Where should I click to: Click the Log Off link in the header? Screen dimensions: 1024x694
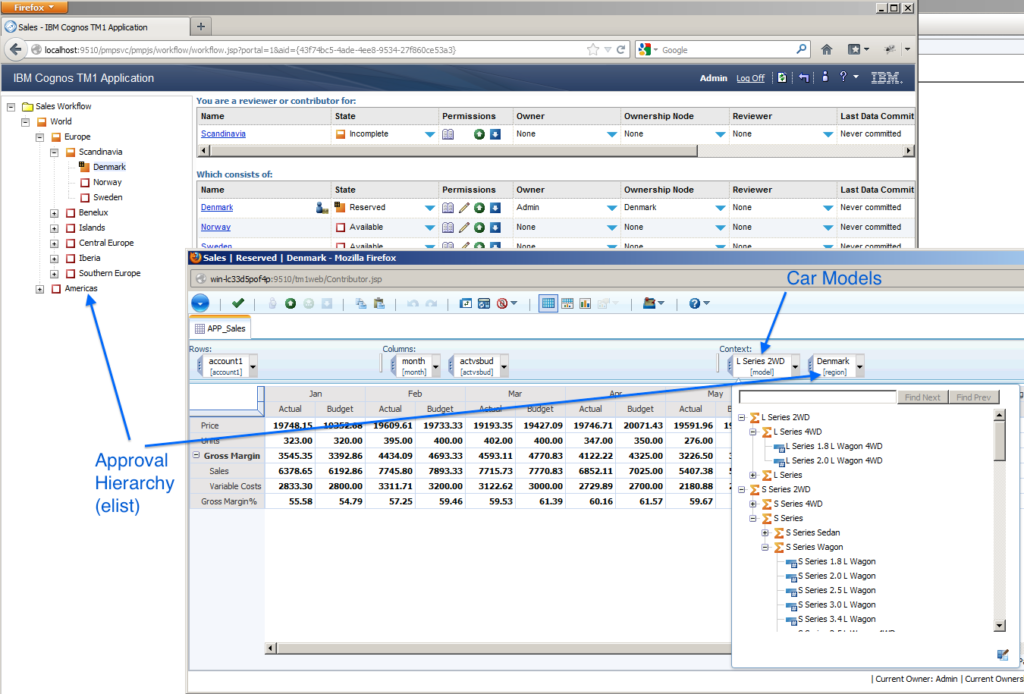(x=750, y=77)
